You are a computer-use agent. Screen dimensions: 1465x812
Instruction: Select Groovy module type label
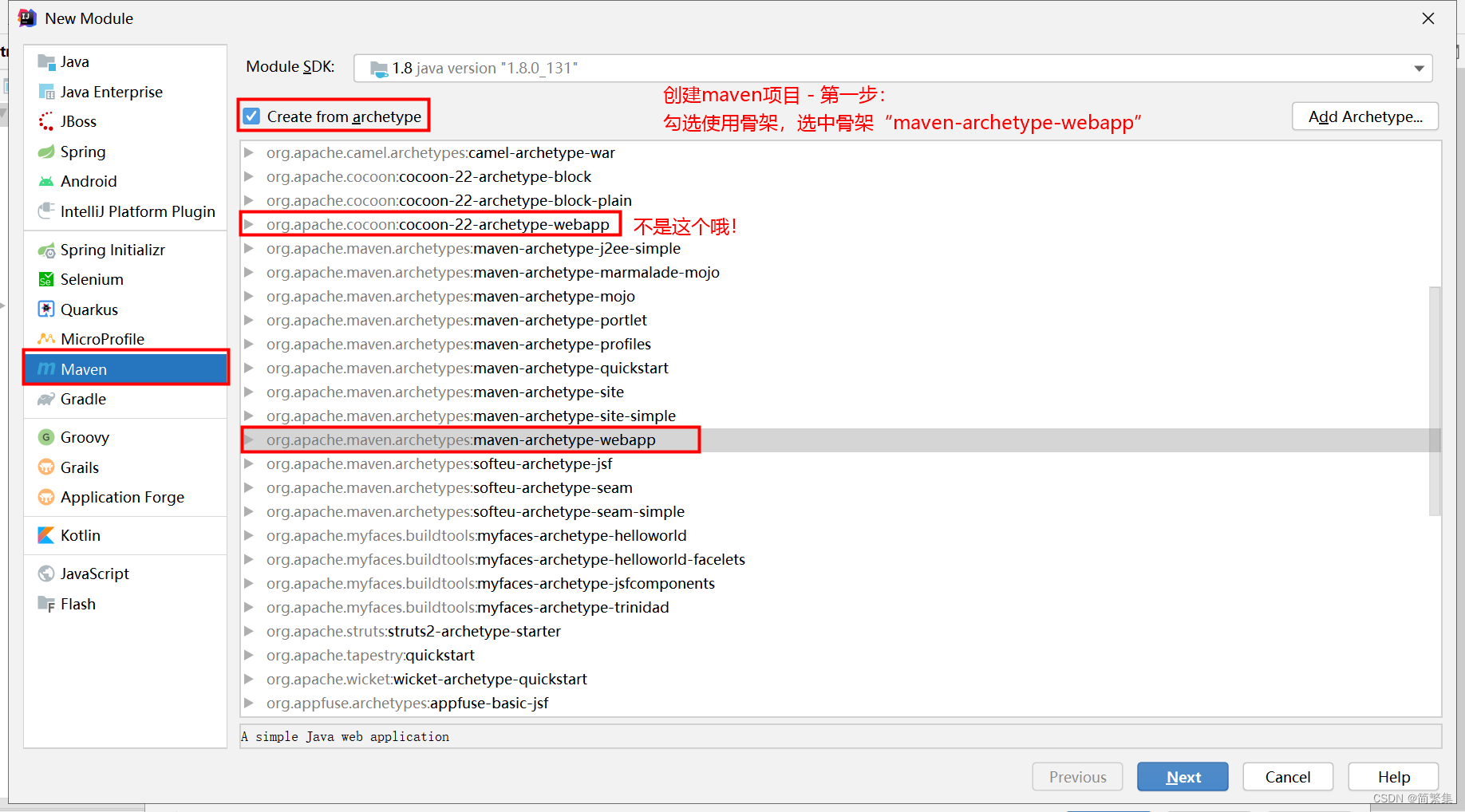pos(85,437)
